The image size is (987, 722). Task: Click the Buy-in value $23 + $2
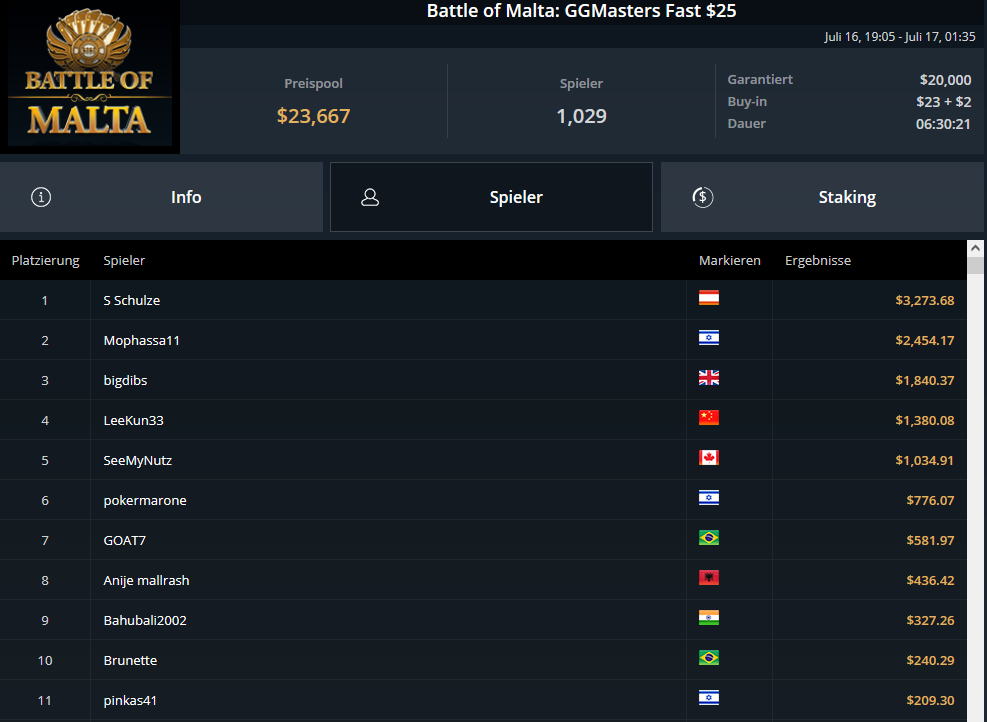click(944, 102)
